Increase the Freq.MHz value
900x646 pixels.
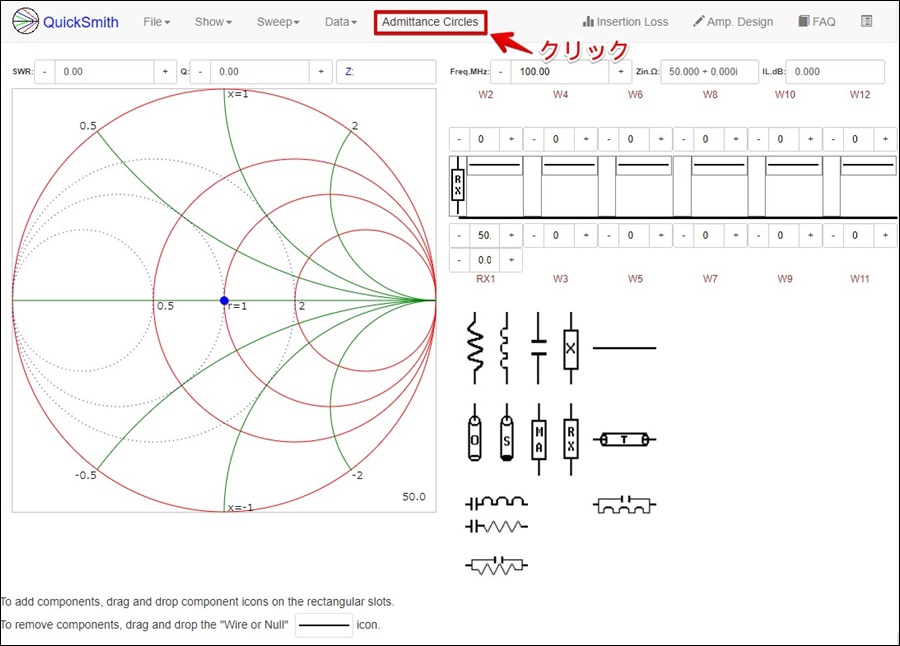[x=620, y=72]
